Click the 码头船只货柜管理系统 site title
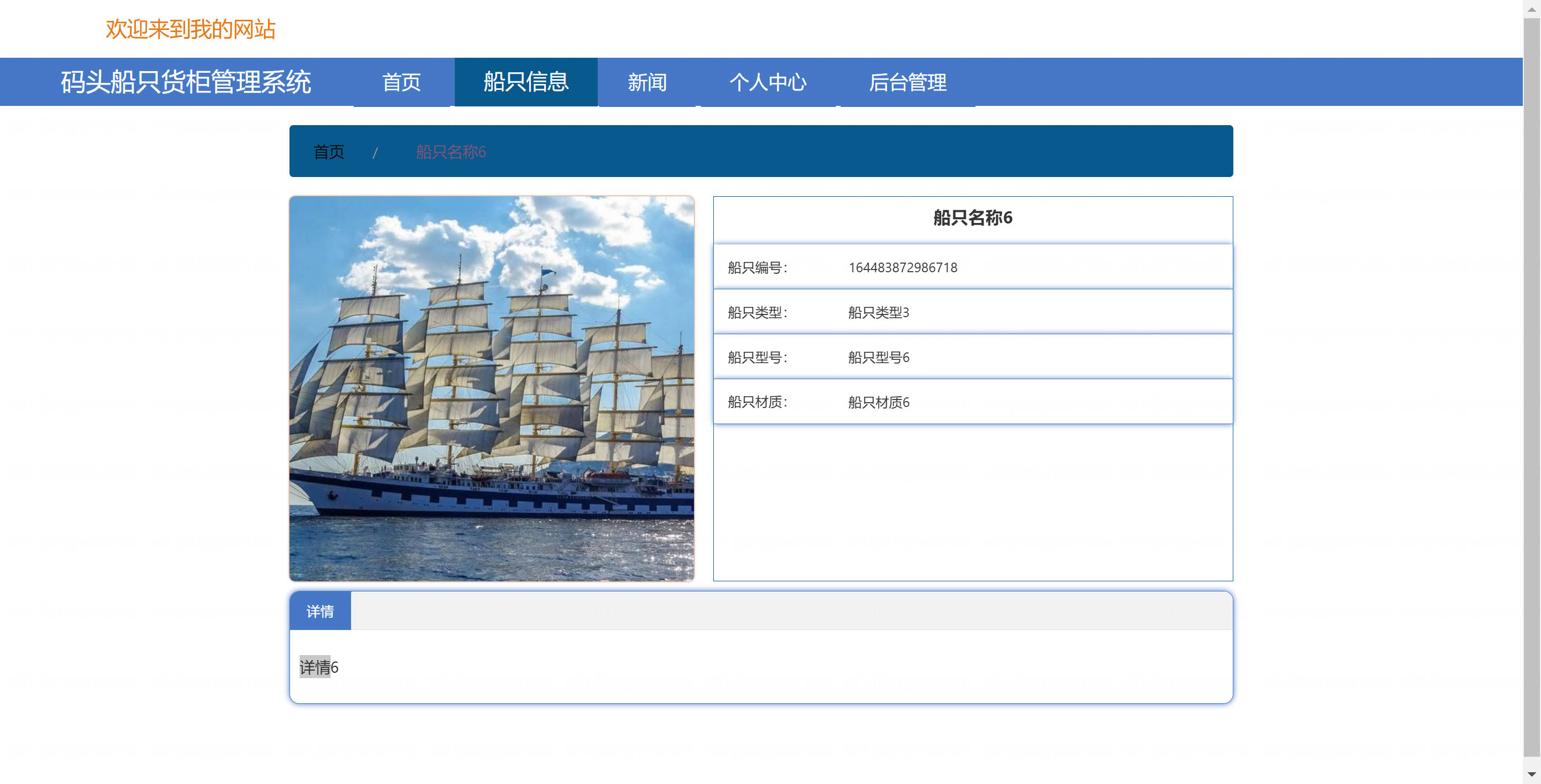Image resolution: width=1541 pixels, height=784 pixels. click(x=186, y=82)
